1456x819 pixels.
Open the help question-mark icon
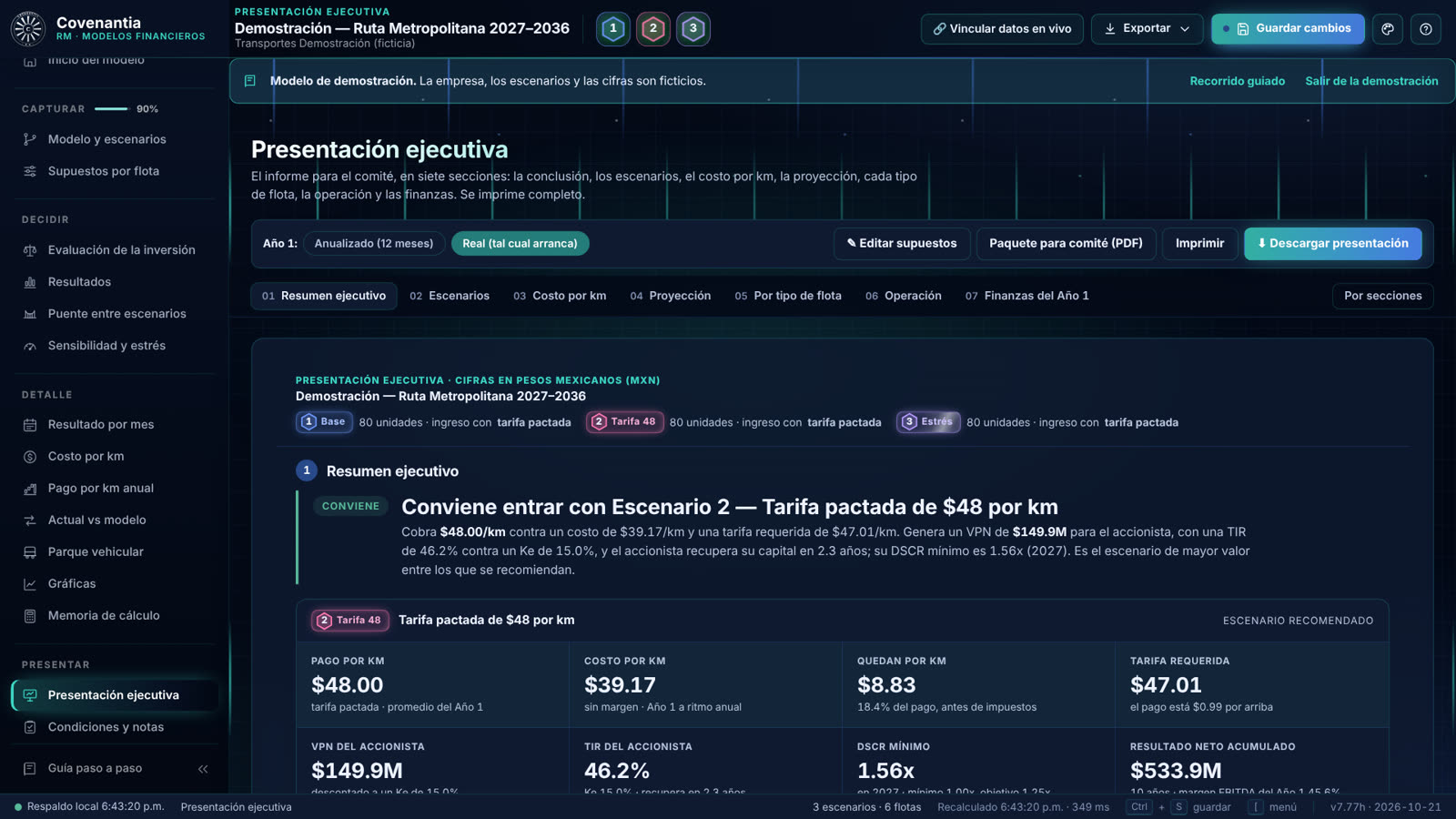[x=1426, y=29]
